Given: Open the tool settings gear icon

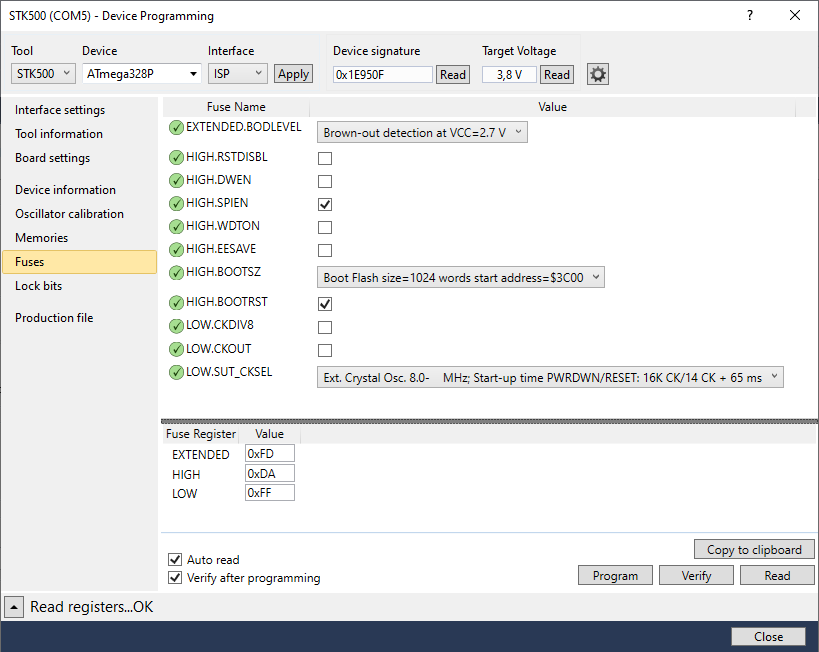Looking at the screenshot, I should [598, 74].
